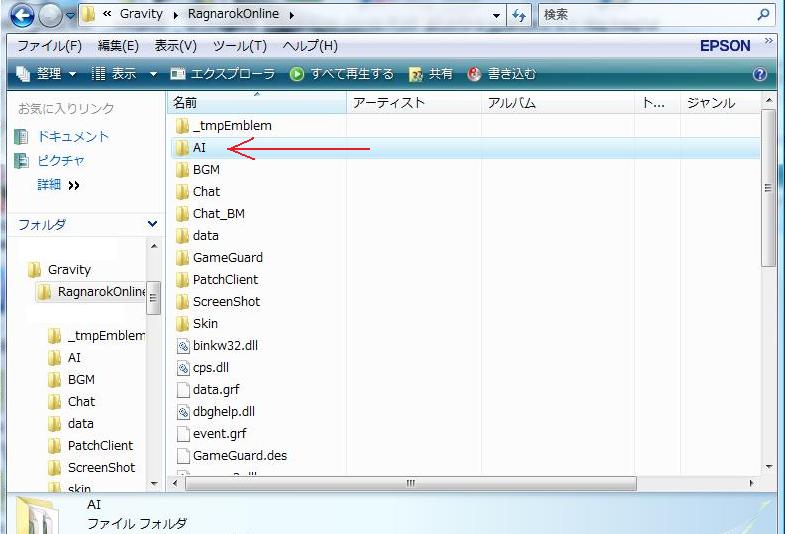Sort by the アーティスト column header
785x534 pixels.
point(414,103)
